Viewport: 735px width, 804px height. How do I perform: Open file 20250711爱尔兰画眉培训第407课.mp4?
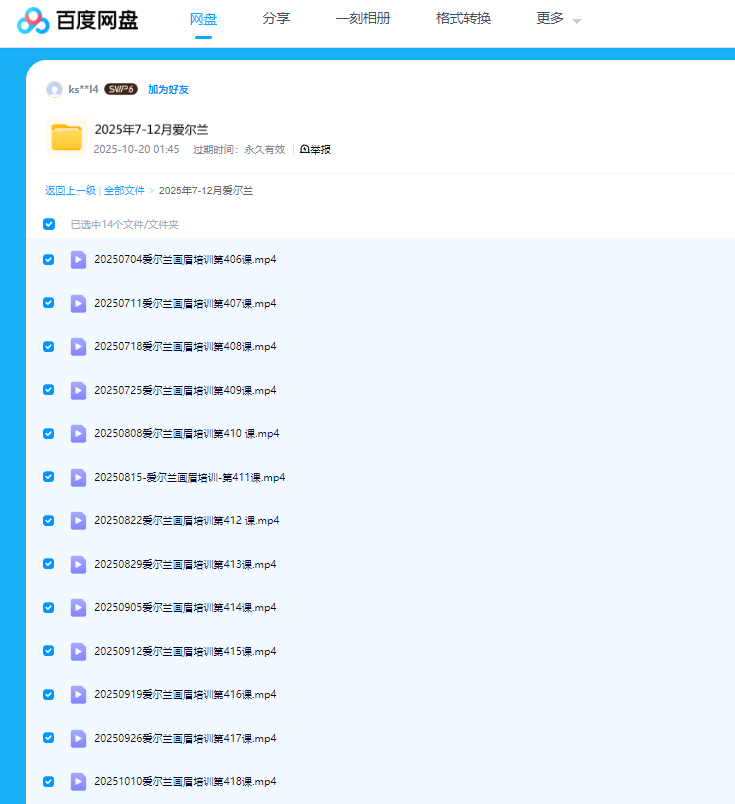(x=185, y=304)
